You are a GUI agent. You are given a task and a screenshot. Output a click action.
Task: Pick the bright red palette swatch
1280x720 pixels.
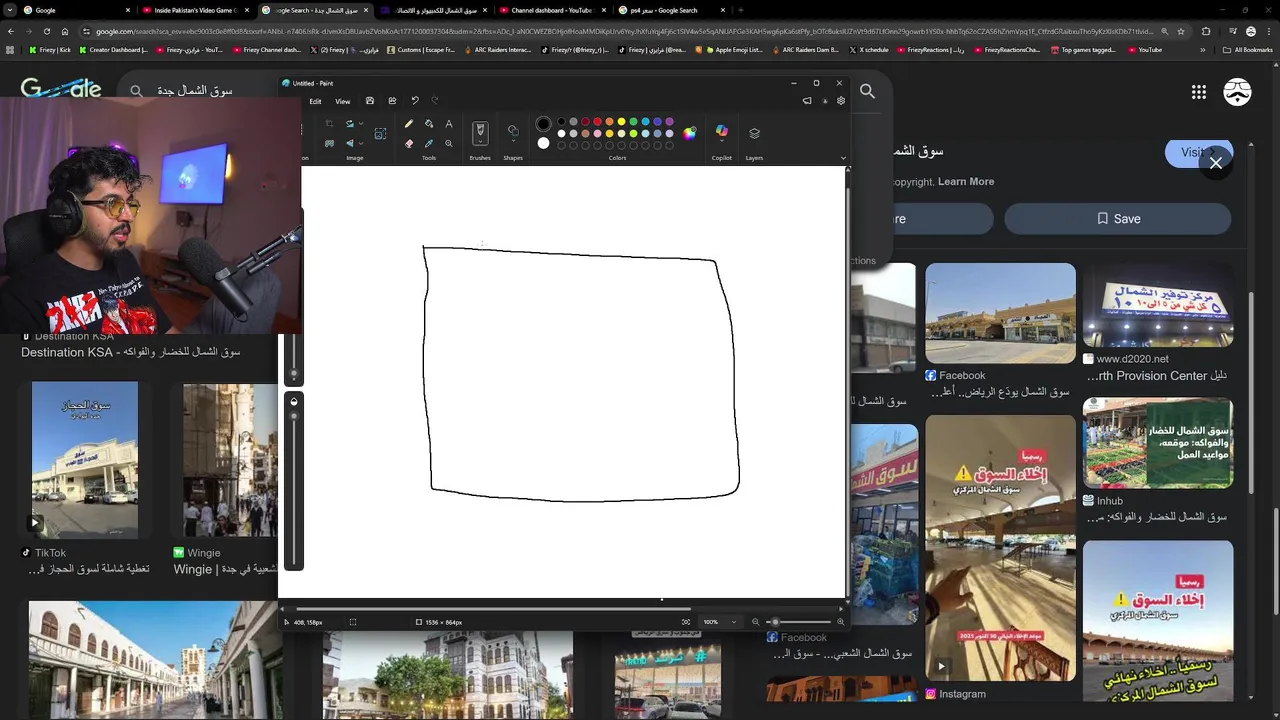click(597, 122)
